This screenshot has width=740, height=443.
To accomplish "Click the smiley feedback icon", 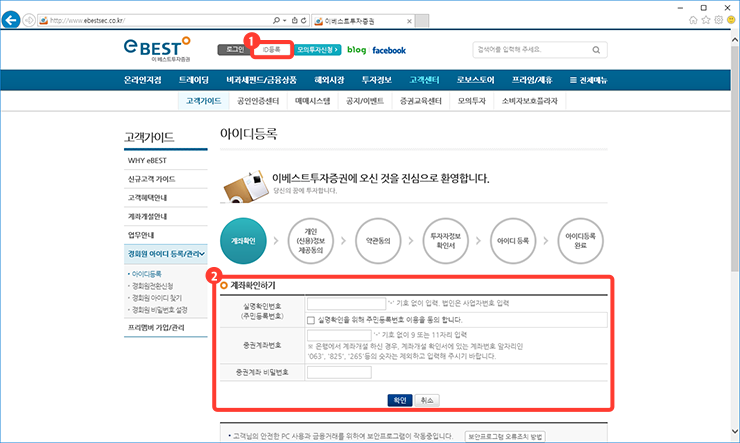I will 732,20.
